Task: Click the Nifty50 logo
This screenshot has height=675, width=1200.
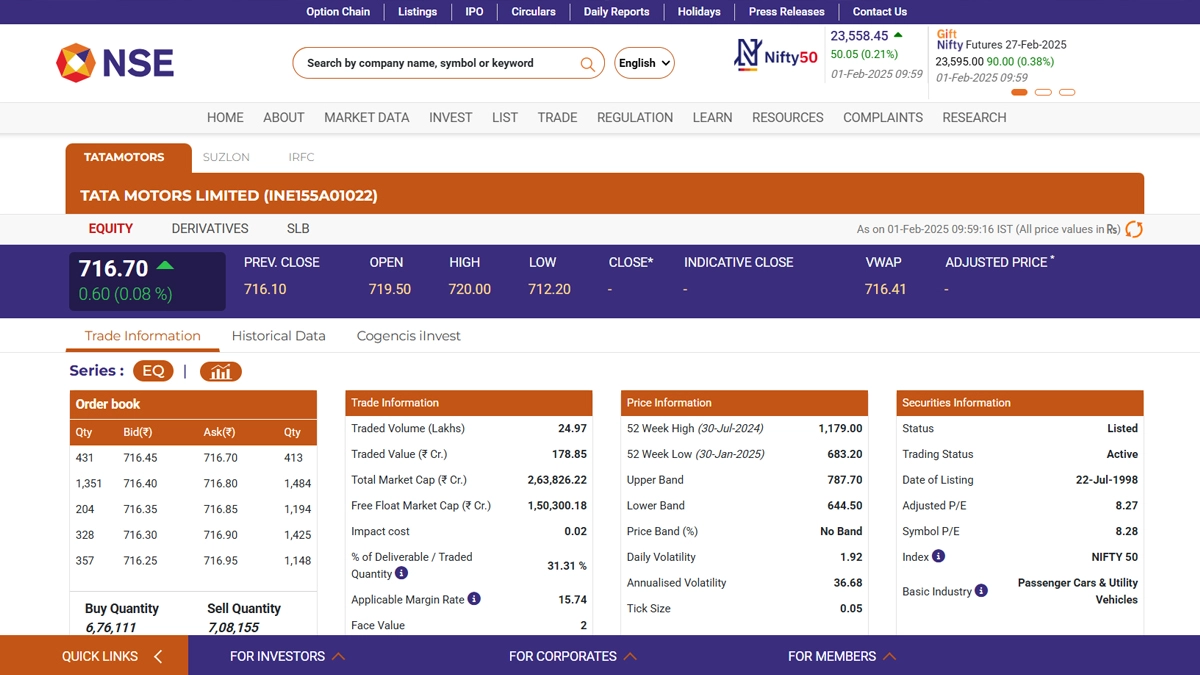Action: [776, 56]
